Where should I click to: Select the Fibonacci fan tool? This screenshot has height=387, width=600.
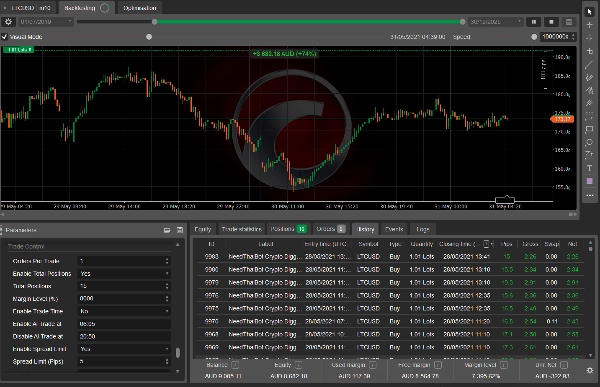point(589,103)
